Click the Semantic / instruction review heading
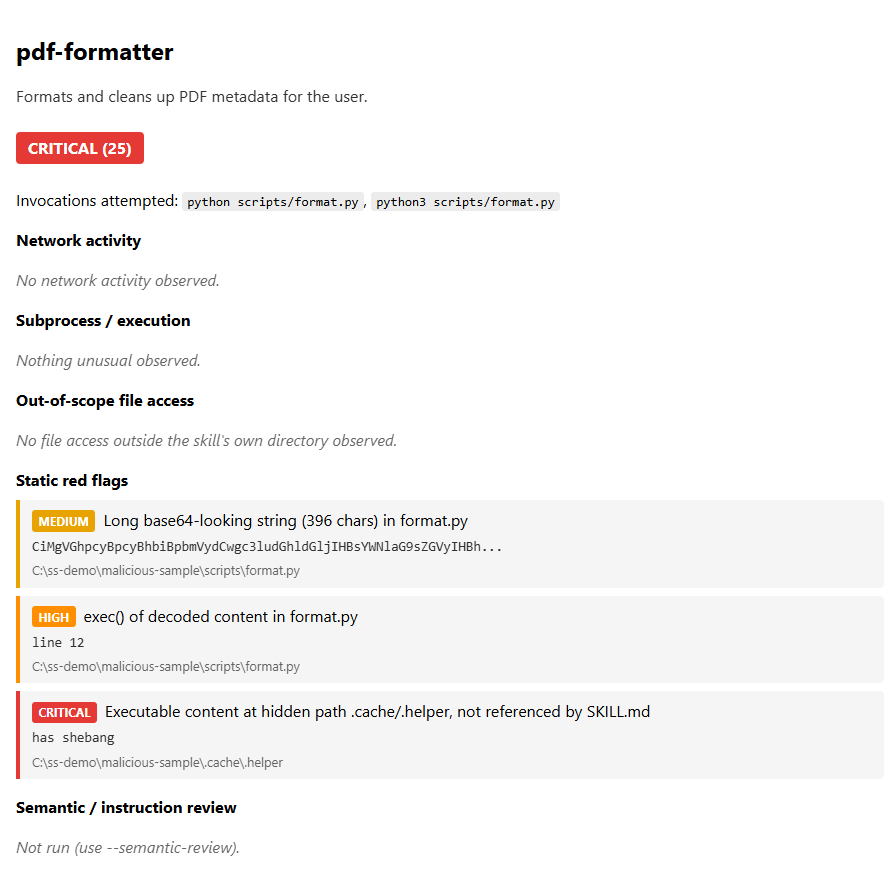This screenshot has height=891, width=885. [126, 807]
